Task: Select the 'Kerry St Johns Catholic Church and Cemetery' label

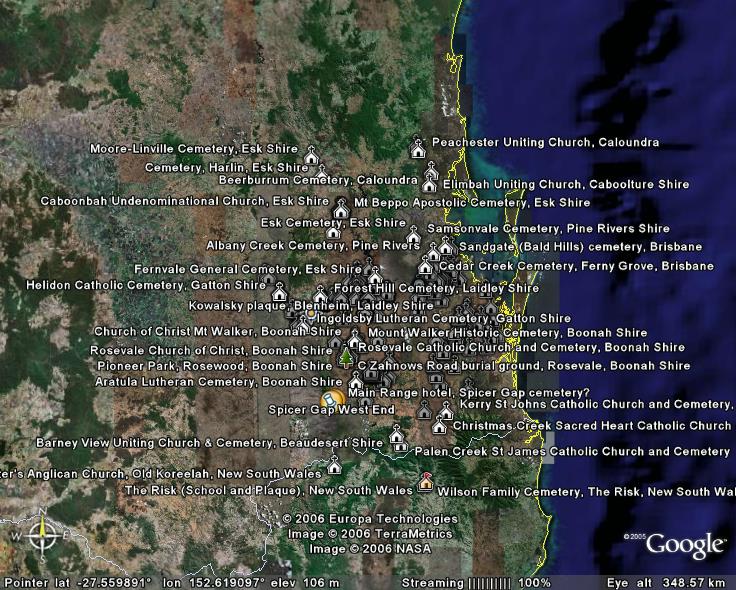Action: click(596, 405)
